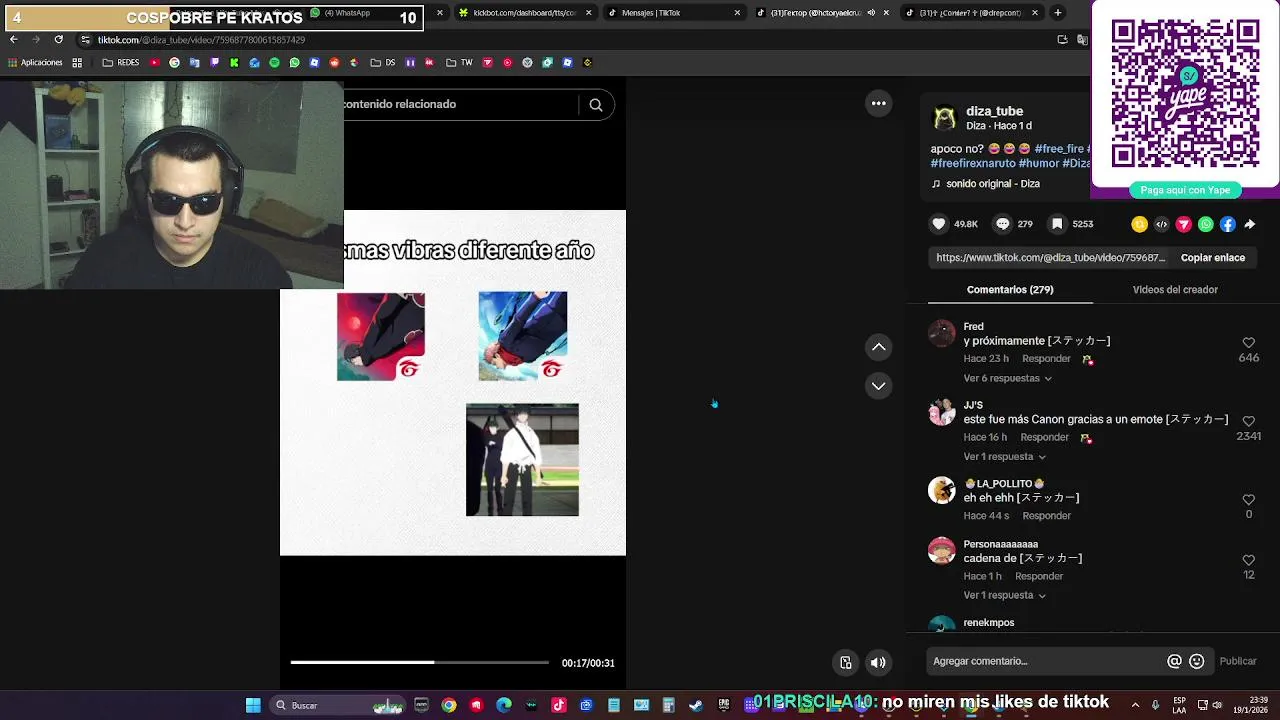Expand 'Ver 6 respuestas' under Fred's comment
1280x720 pixels.
(x=1007, y=379)
